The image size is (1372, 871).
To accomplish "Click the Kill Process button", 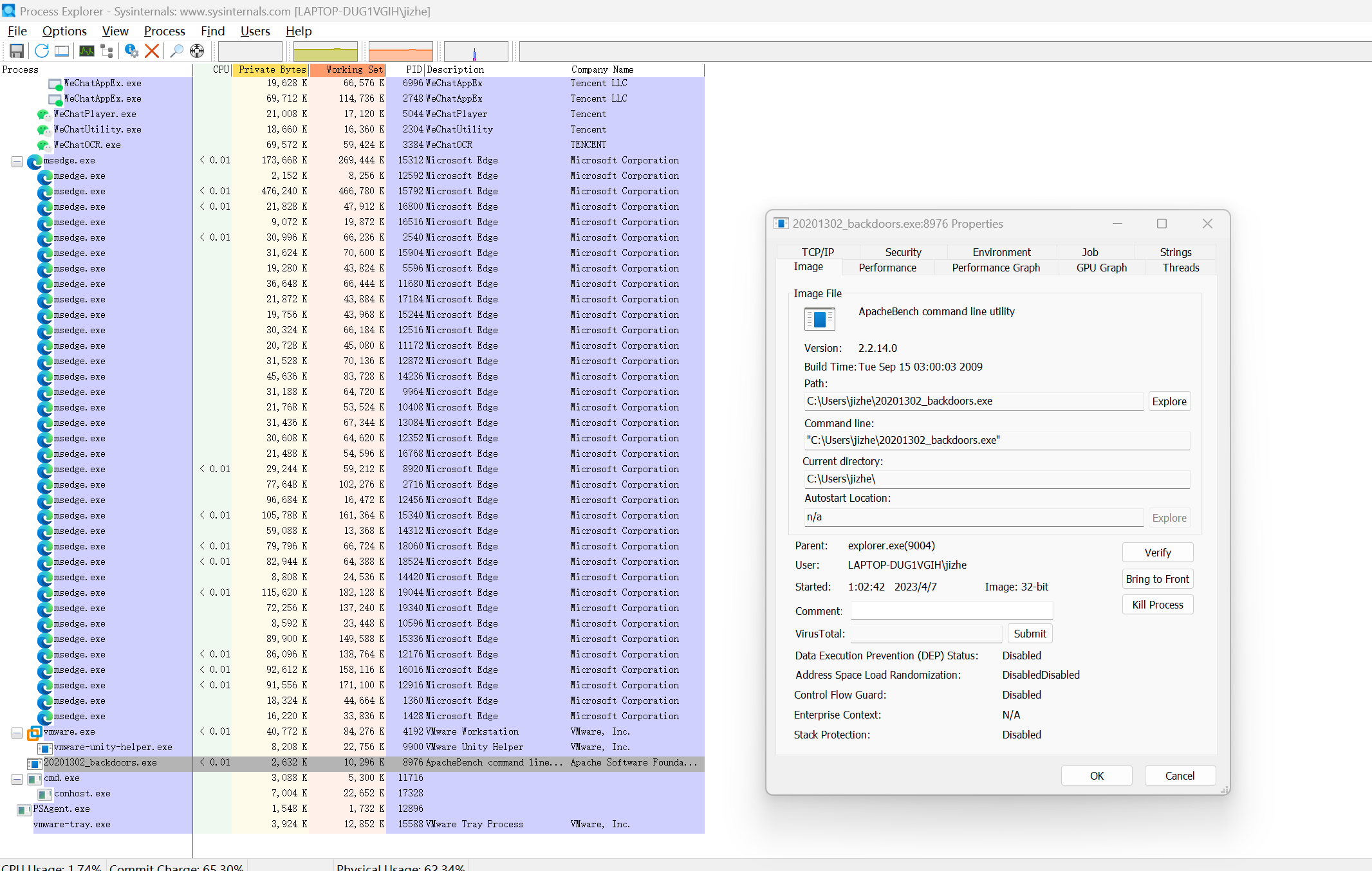I will pyautogui.click(x=1158, y=605).
